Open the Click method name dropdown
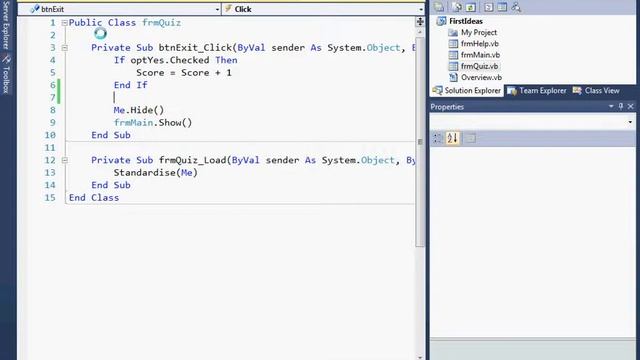 [421, 9]
